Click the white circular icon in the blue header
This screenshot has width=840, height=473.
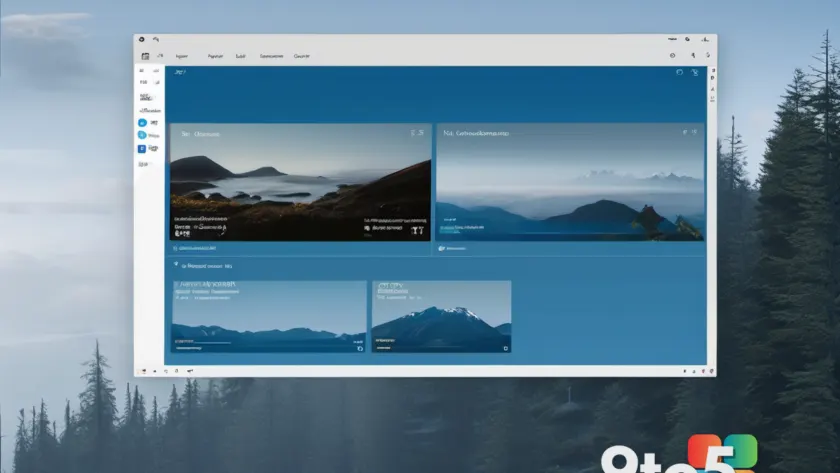tap(679, 72)
